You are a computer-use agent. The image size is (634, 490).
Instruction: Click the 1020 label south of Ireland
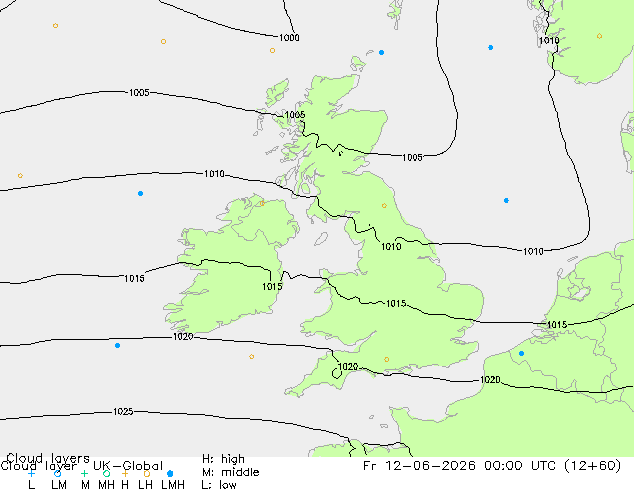(183, 336)
